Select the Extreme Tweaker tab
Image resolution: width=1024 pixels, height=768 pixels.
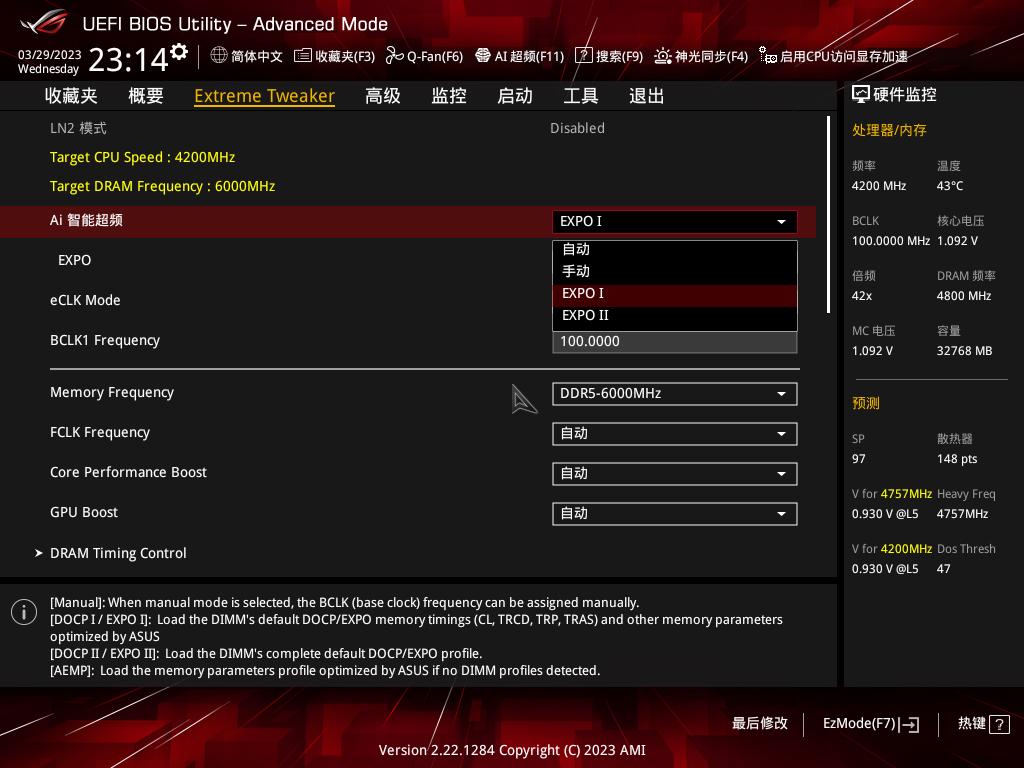(264, 96)
